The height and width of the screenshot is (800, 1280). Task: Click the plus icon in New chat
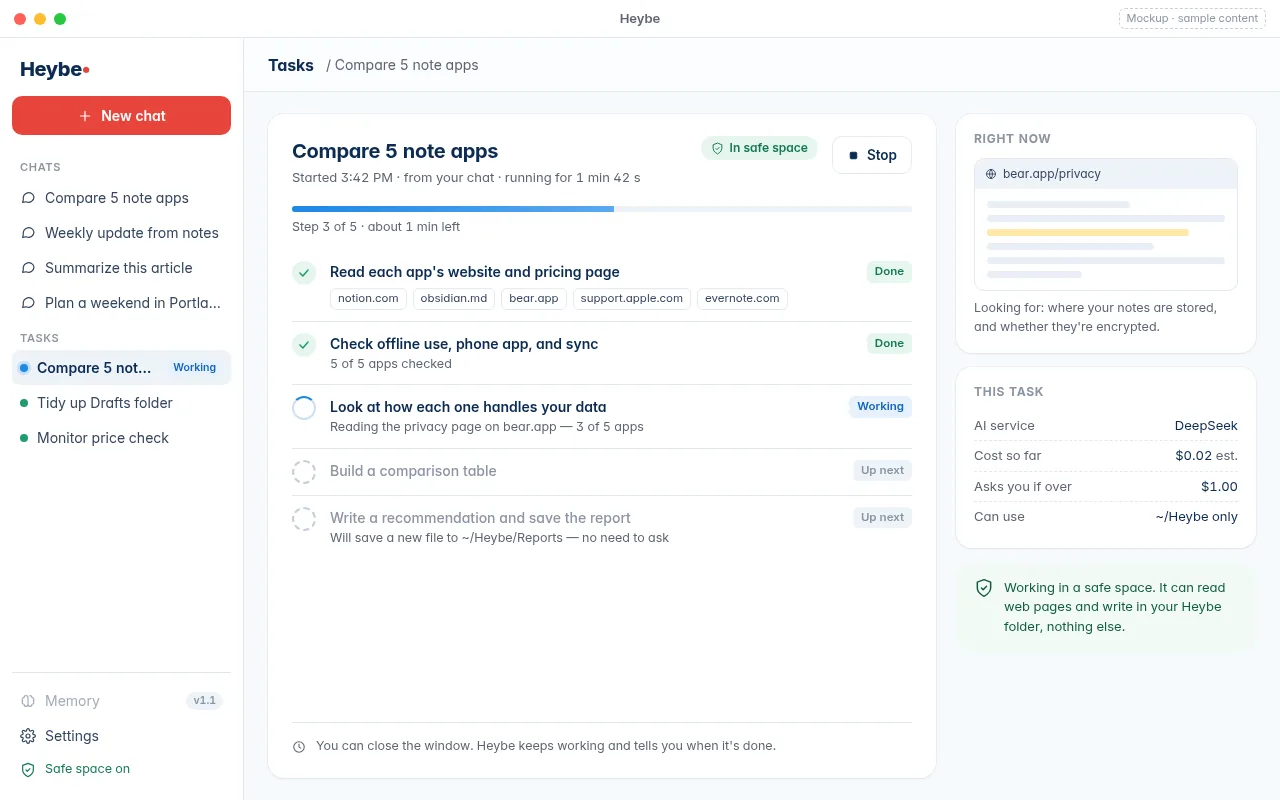click(85, 116)
